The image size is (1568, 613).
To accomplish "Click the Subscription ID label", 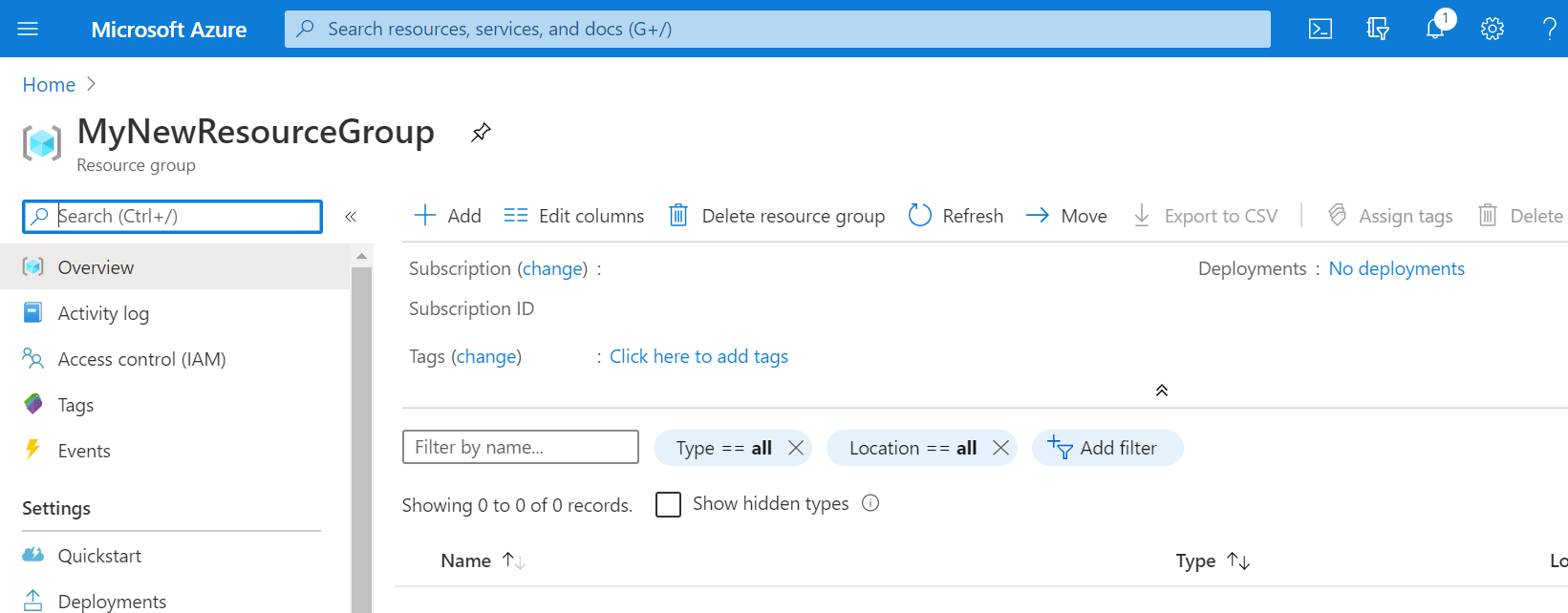I will [472, 308].
